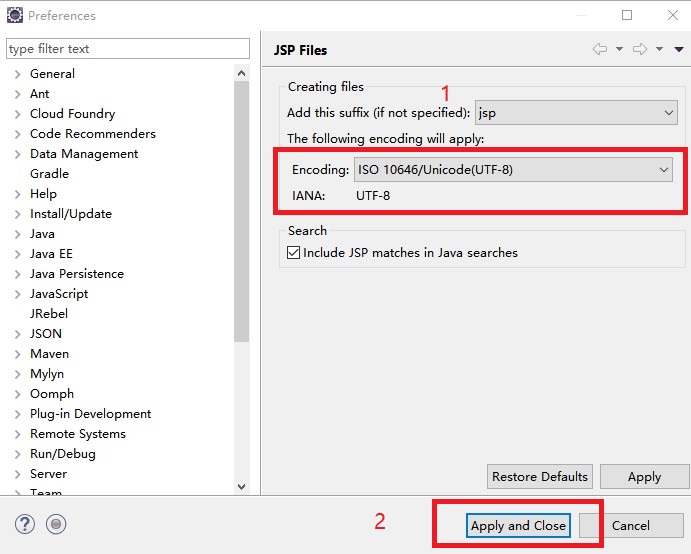
Task: Click the forward navigation arrow icon
Action: coord(640,49)
